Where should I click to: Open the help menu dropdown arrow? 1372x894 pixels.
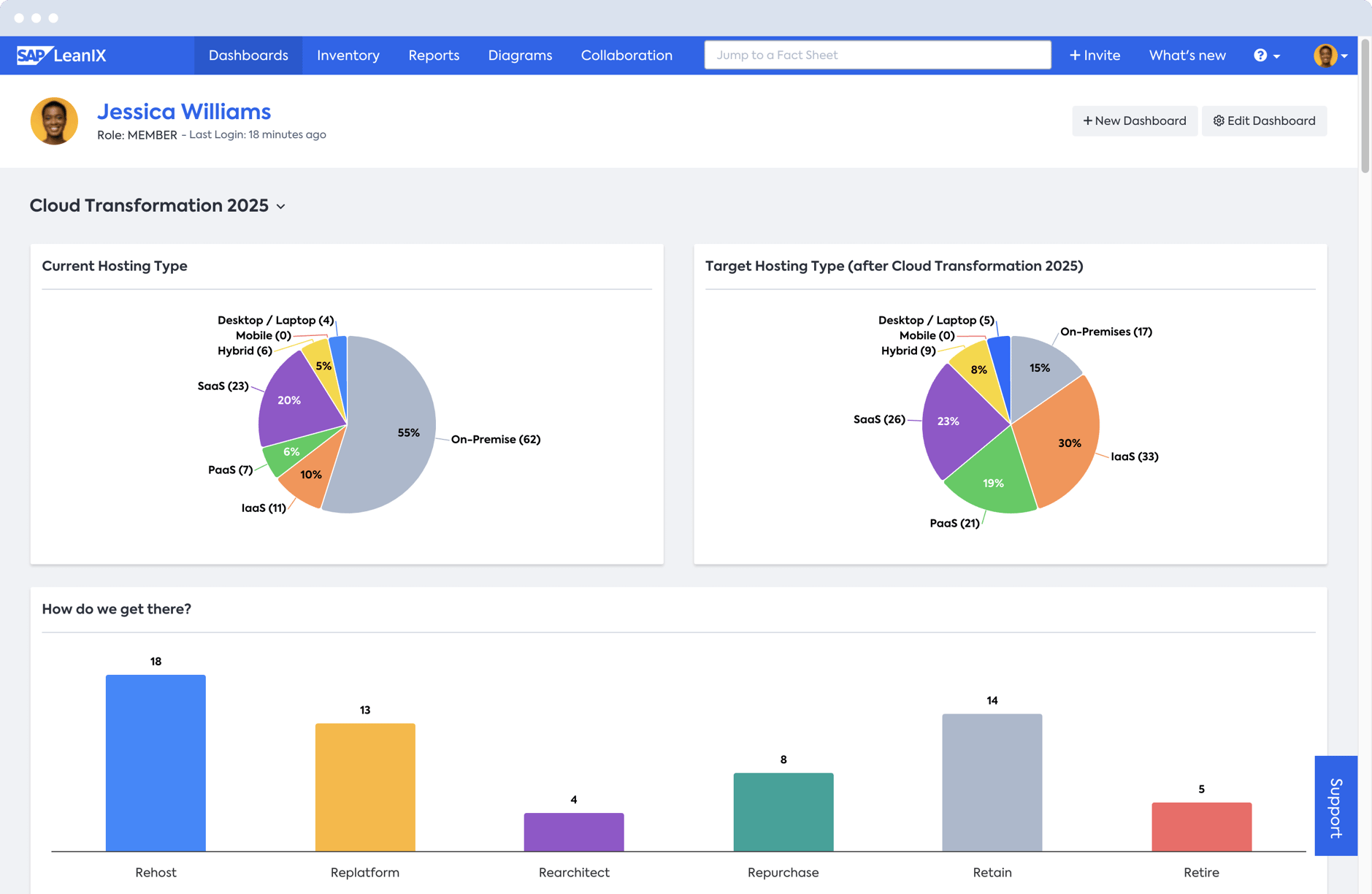[x=1276, y=55]
